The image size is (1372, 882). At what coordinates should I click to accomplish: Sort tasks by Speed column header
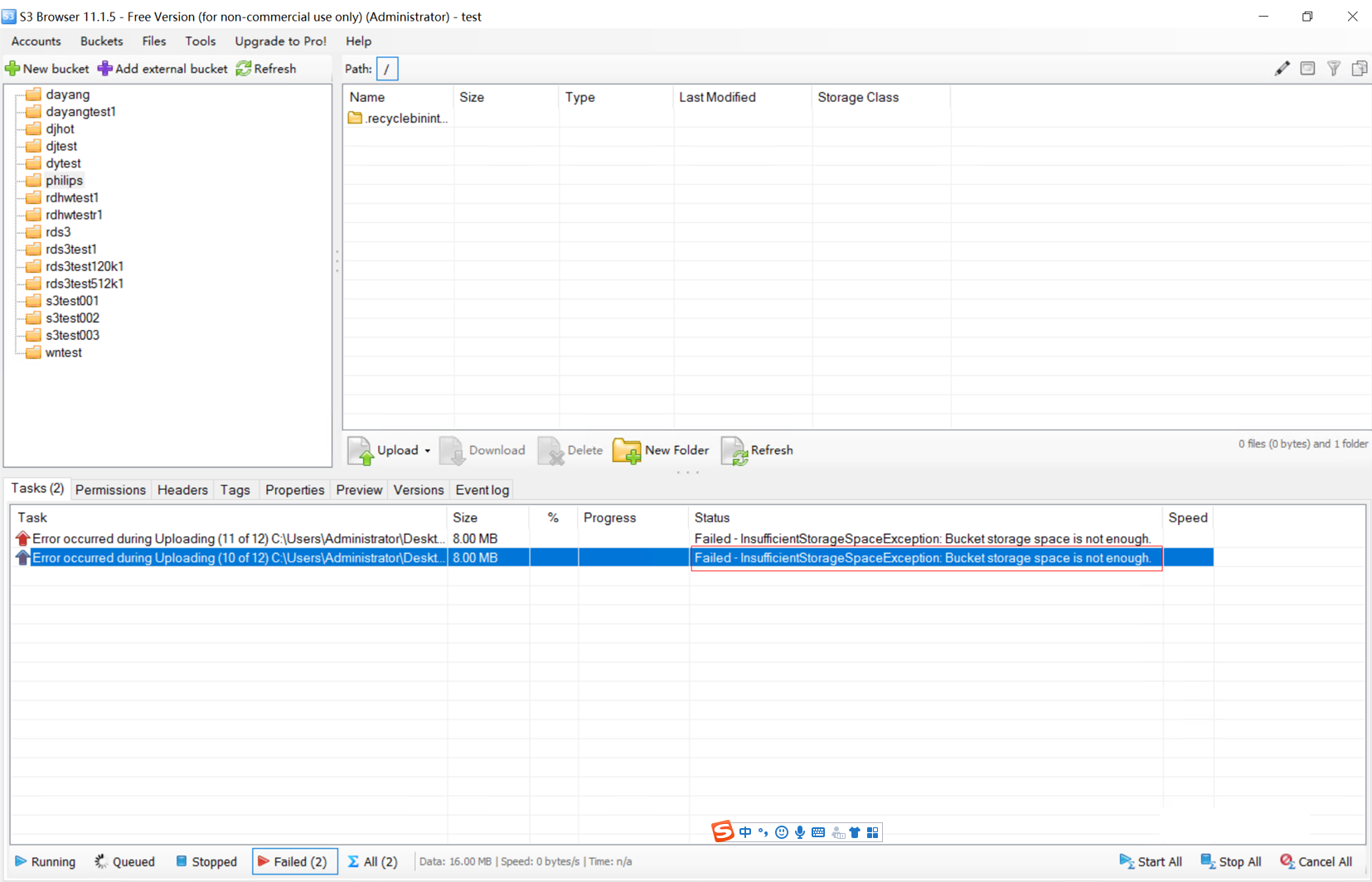click(x=1188, y=518)
